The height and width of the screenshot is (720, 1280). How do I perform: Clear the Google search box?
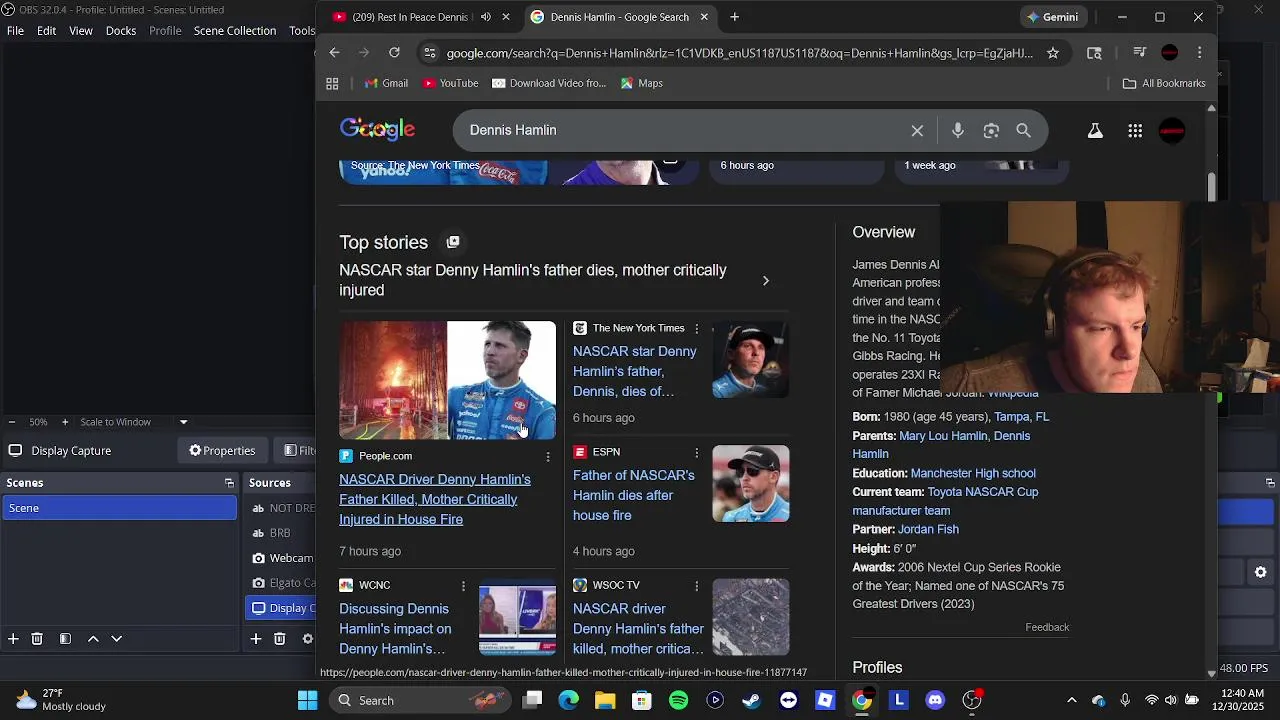[917, 130]
